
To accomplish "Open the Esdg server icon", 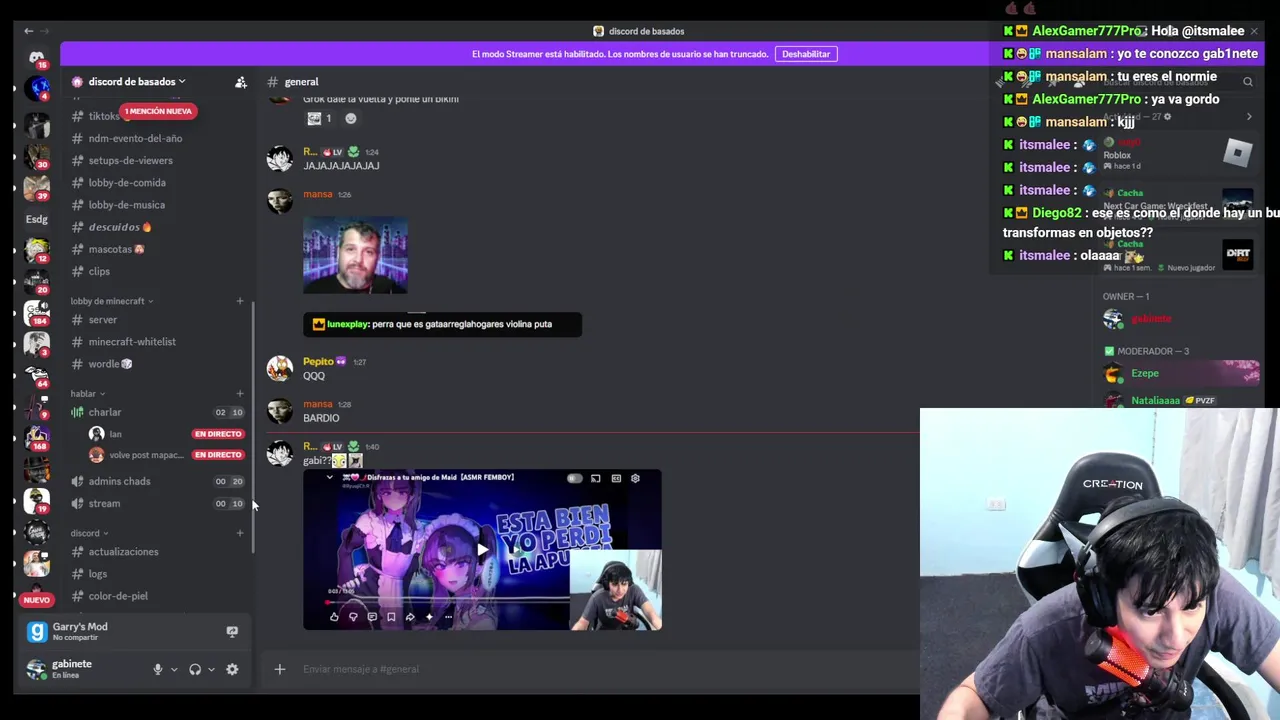I will [37, 219].
